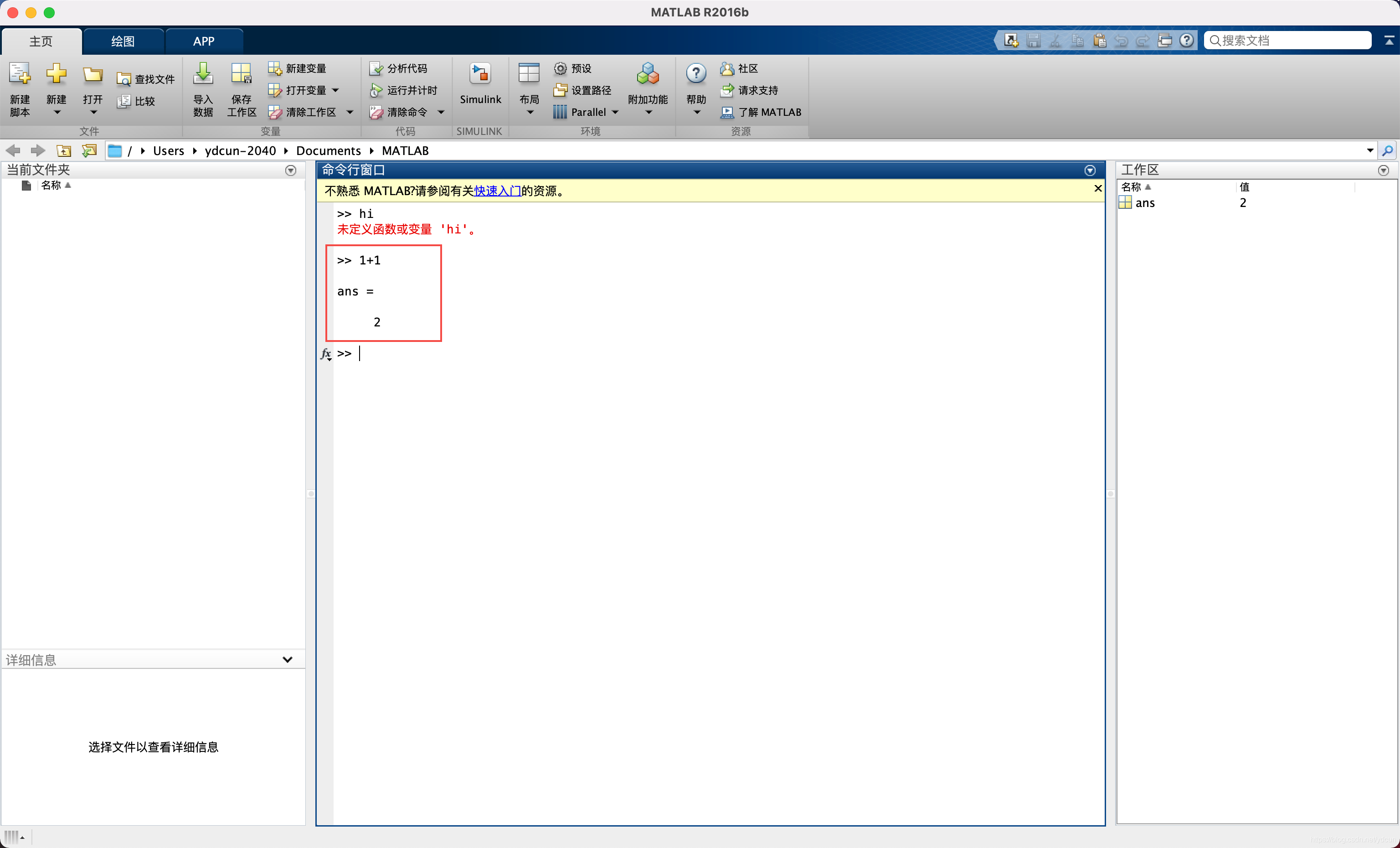Open the address bar history dropdown
1400x848 pixels.
click(x=1370, y=150)
